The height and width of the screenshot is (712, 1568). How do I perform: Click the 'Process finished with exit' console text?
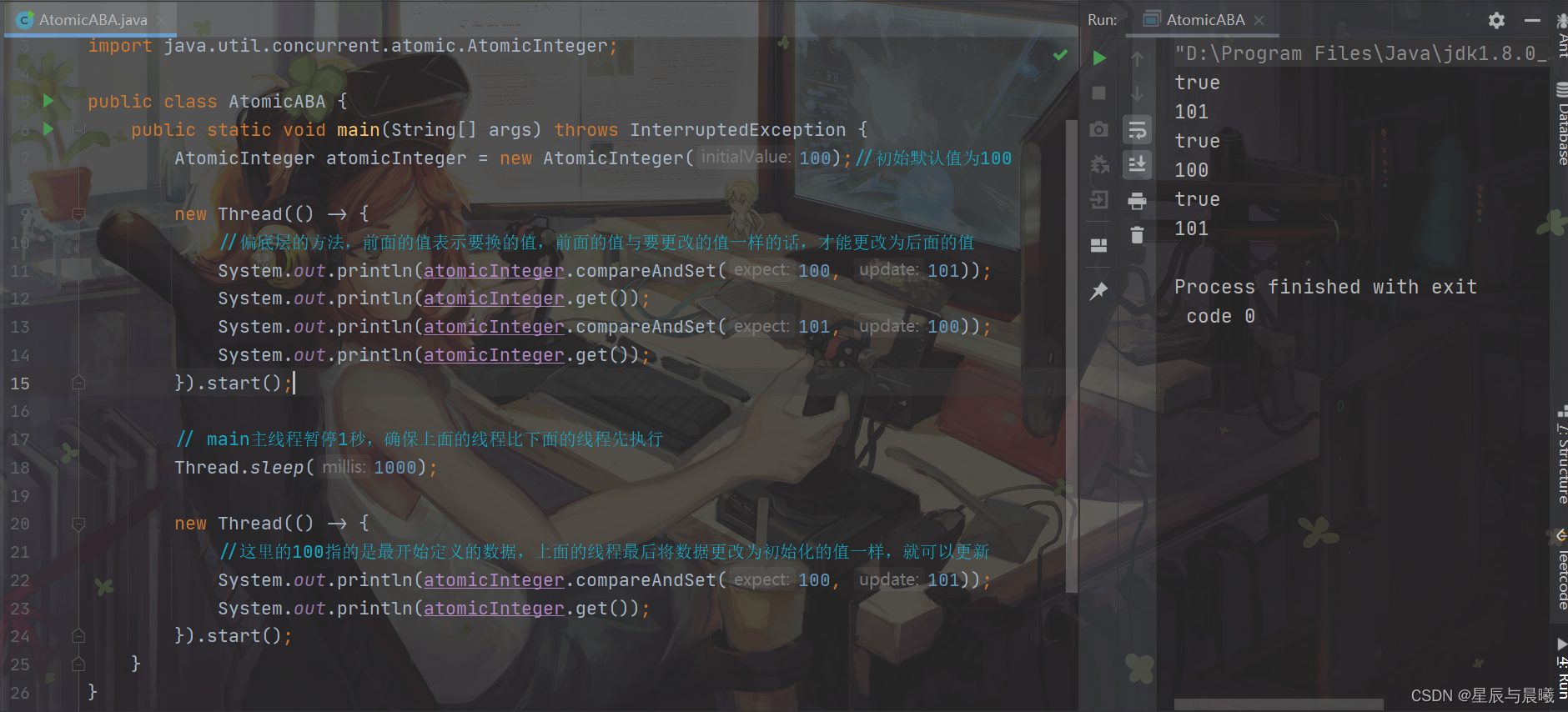coord(1325,287)
